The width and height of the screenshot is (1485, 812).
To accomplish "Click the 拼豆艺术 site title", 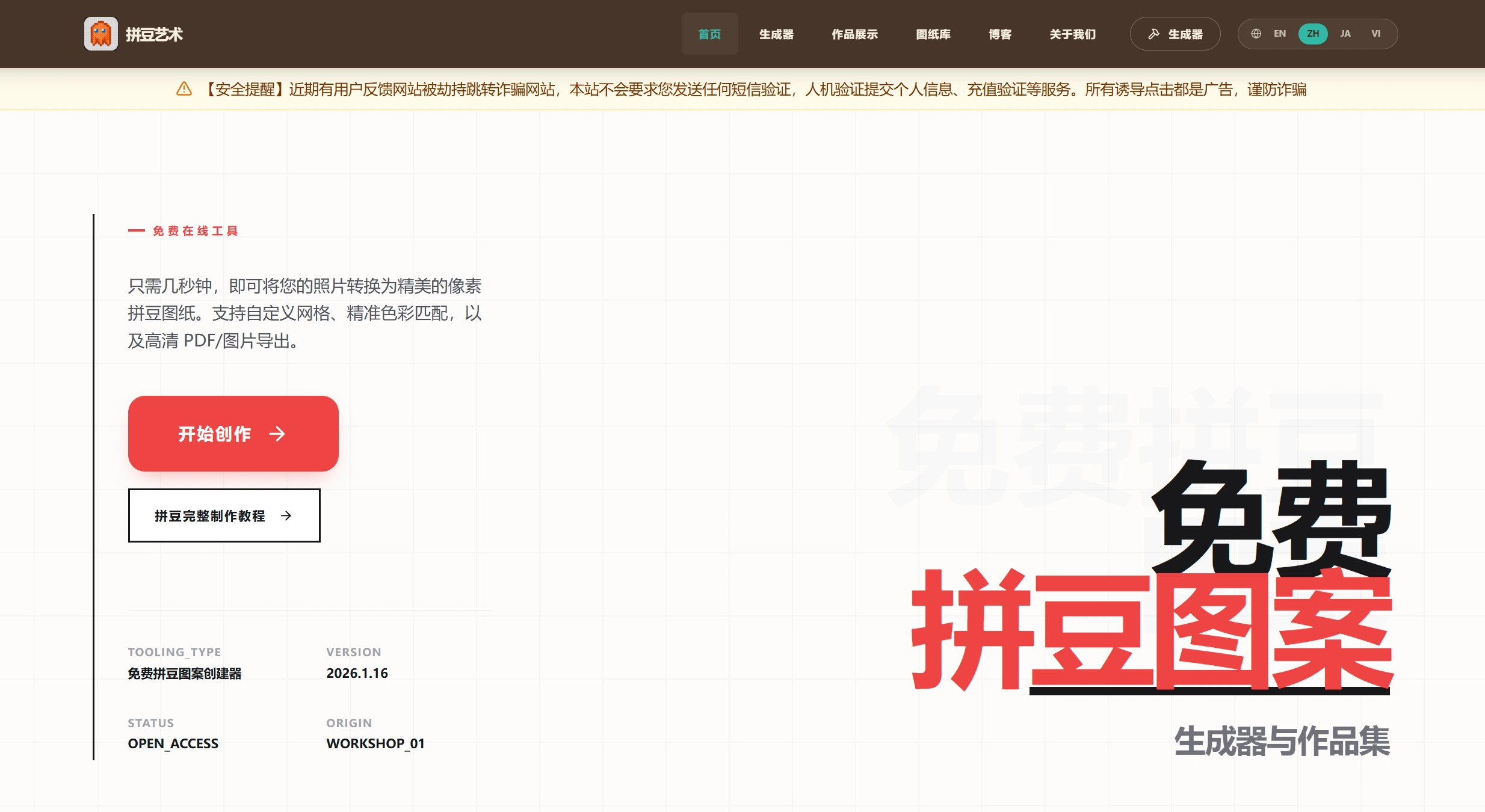I will click(x=154, y=34).
